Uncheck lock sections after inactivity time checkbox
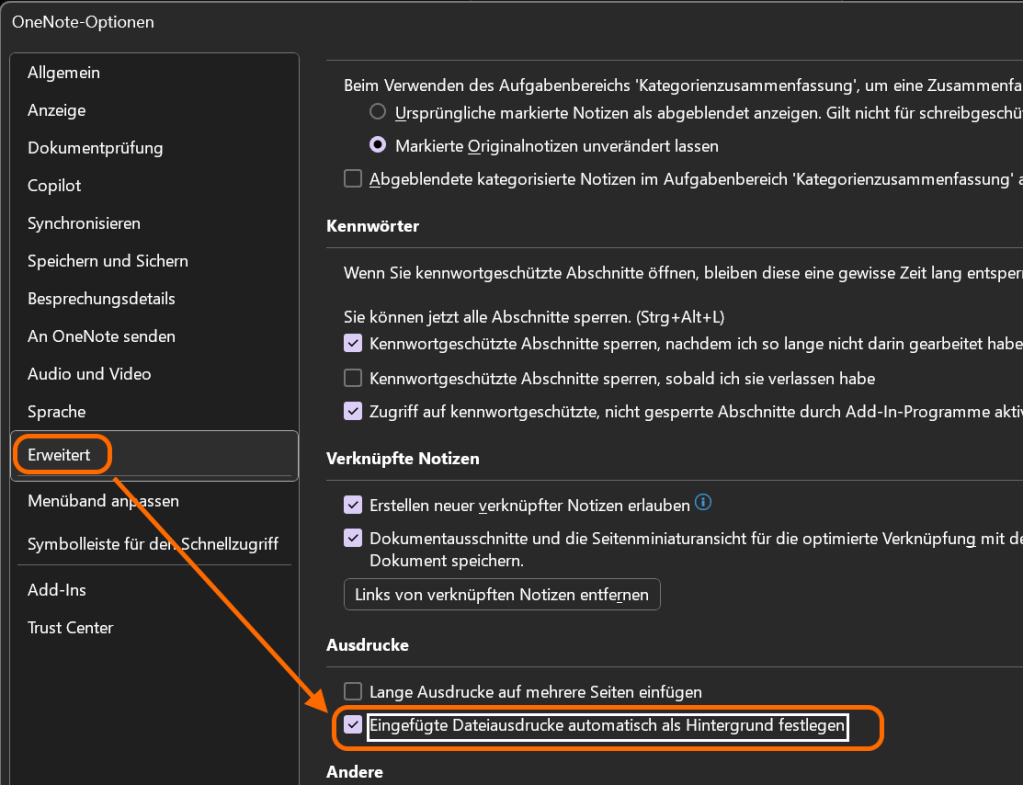This screenshot has height=785, width=1023. 353,343
